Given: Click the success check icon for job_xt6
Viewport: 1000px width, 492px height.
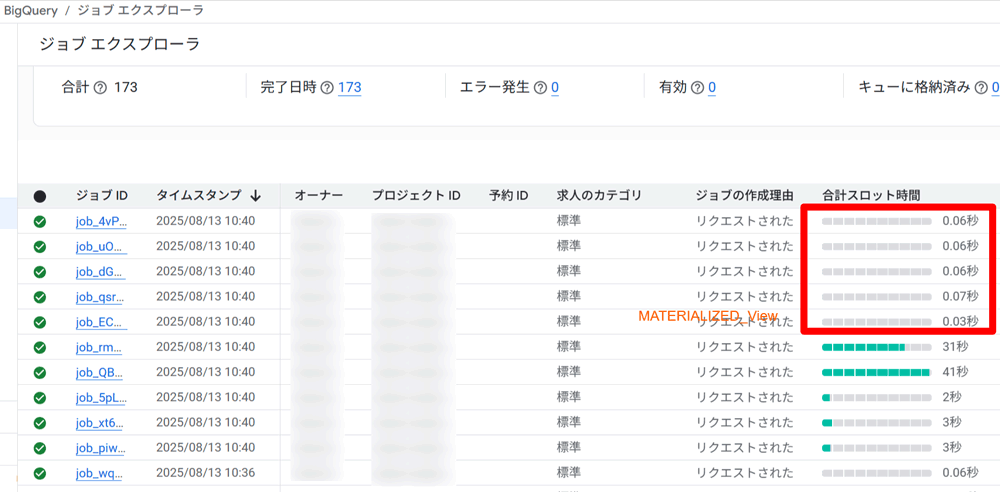Looking at the screenshot, I should pyautogui.click(x=40, y=422).
